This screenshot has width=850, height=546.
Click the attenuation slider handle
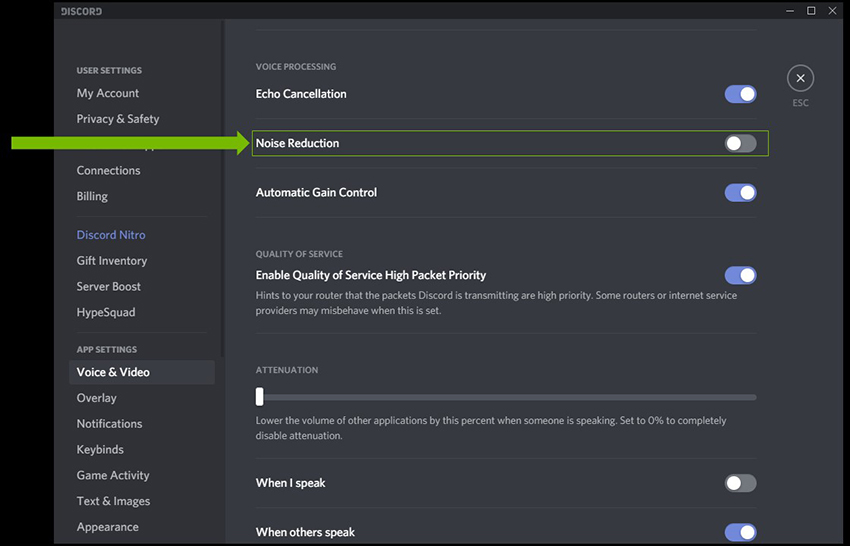click(260, 396)
